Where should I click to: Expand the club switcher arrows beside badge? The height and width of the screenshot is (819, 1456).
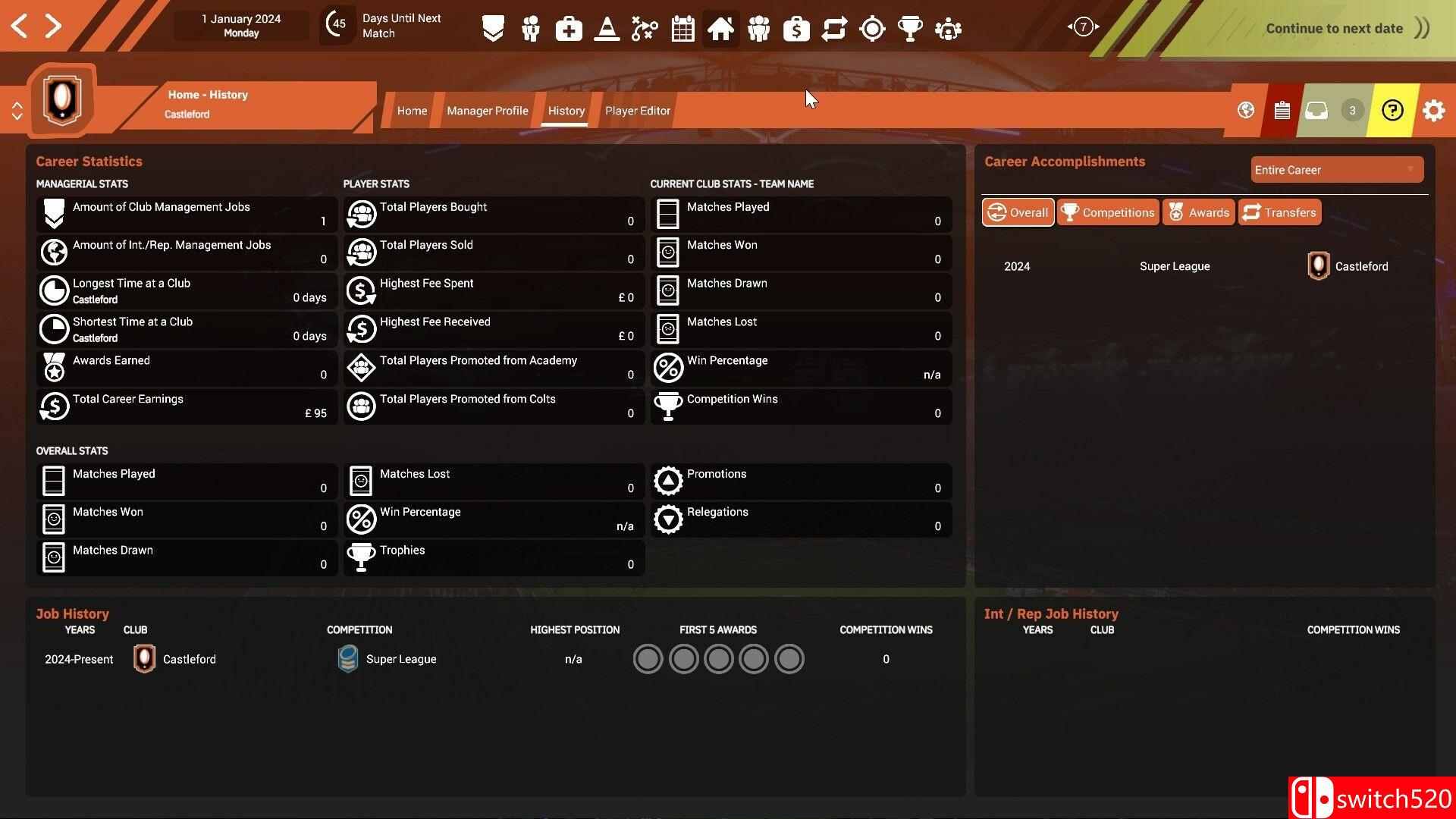point(17,111)
